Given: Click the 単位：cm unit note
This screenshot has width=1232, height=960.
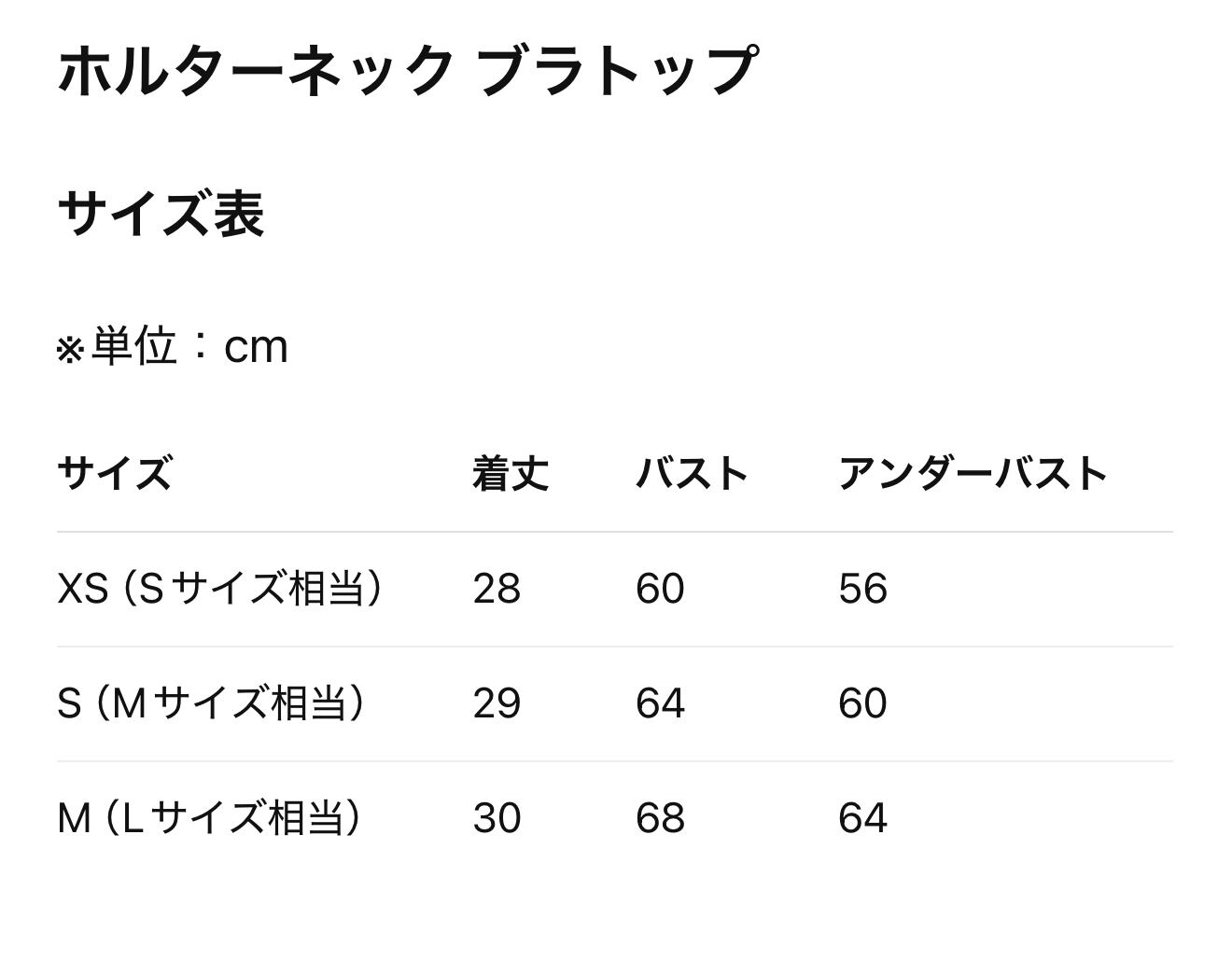Looking at the screenshot, I should coord(189,347).
